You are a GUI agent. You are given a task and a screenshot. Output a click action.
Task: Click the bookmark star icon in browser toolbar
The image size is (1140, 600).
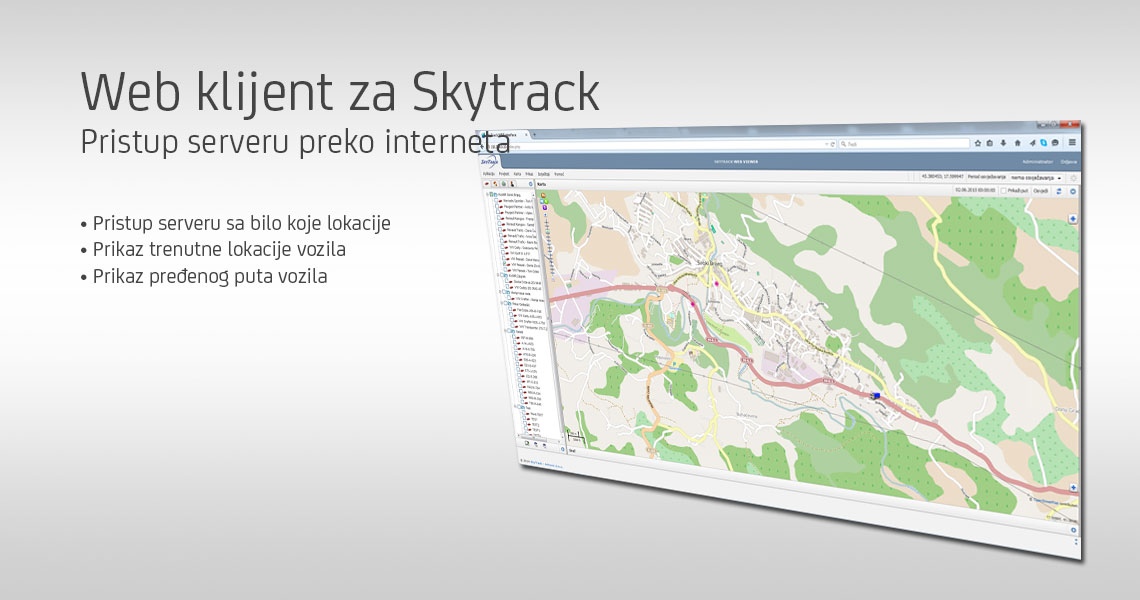tap(978, 143)
